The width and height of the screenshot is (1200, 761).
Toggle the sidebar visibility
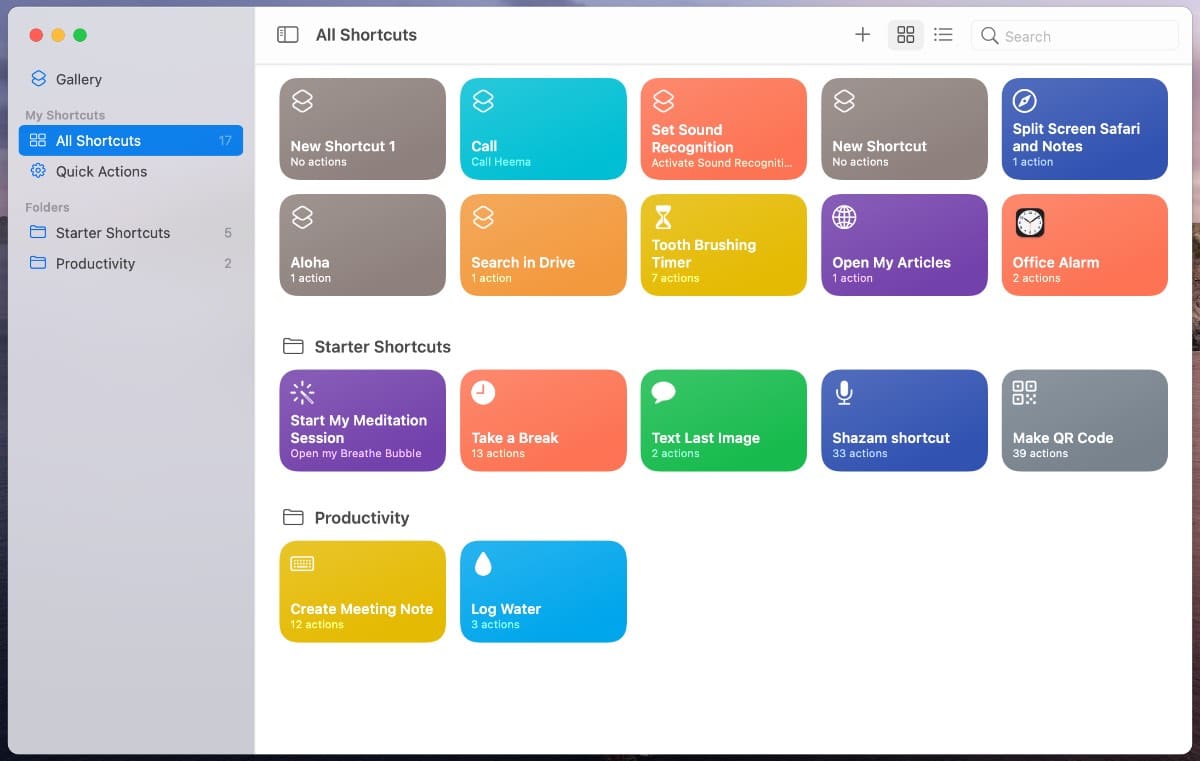(288, 35)
